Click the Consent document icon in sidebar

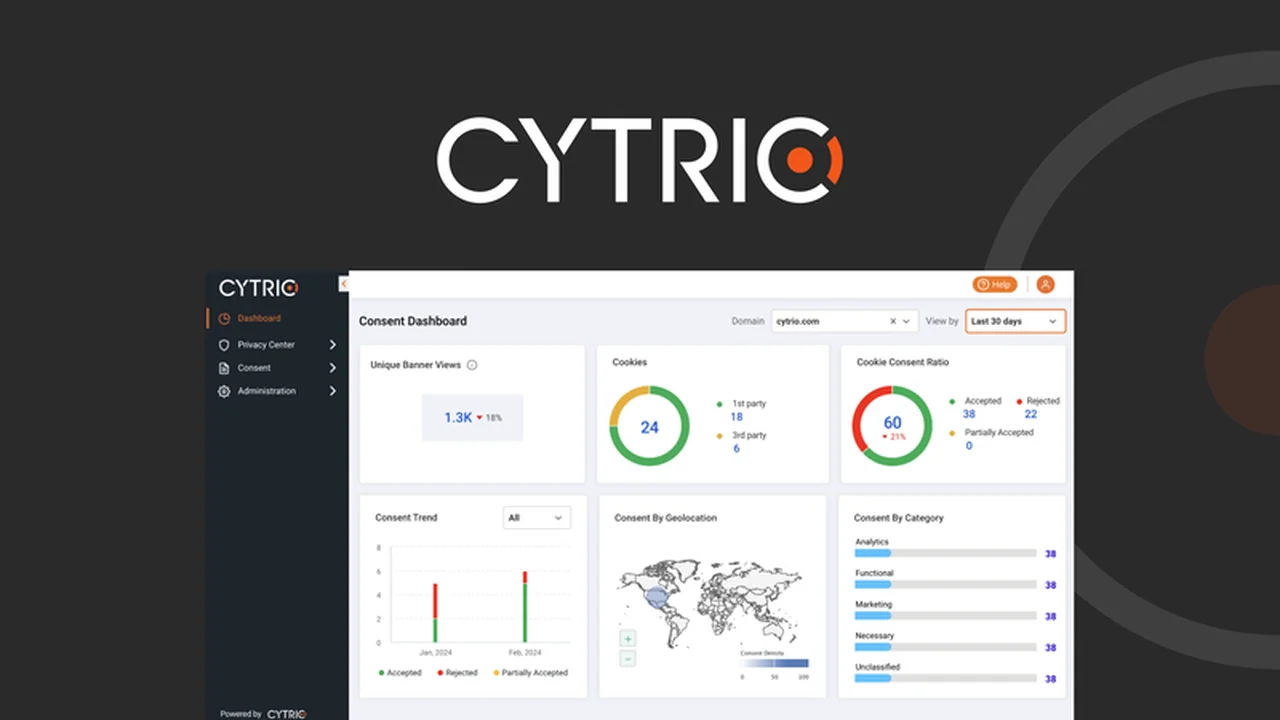[224, 367]
